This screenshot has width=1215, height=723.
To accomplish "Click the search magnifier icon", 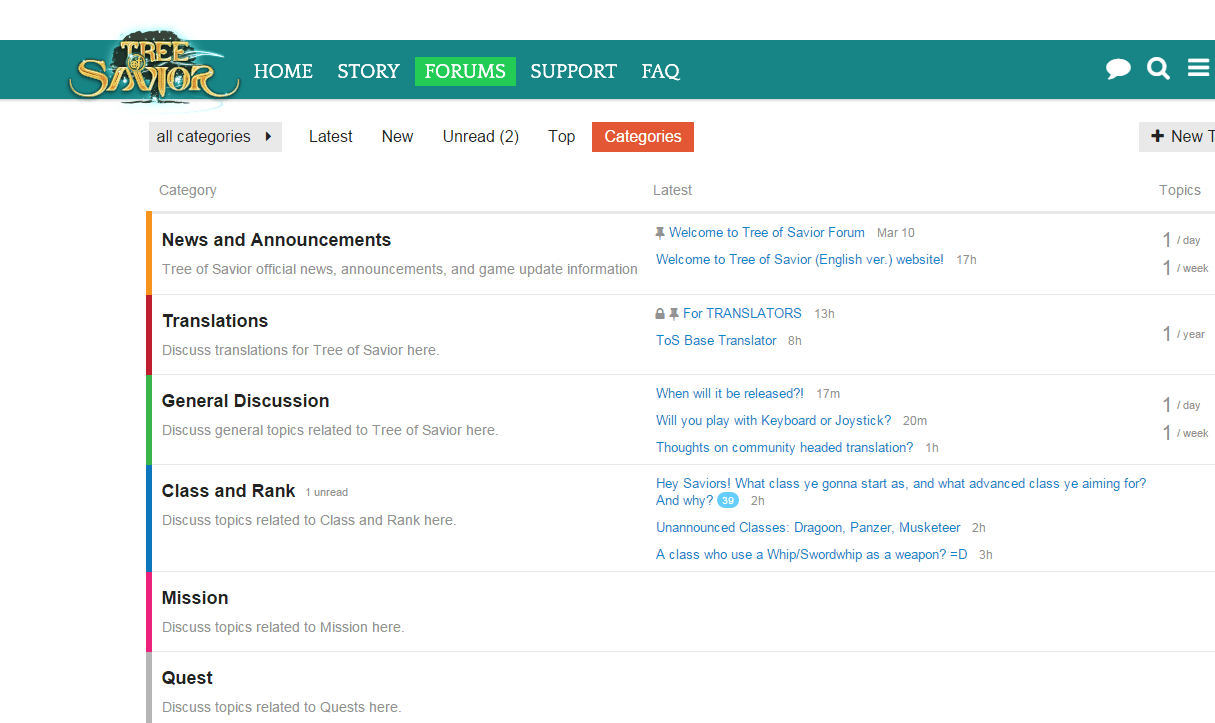I will click(x=1158, y=69).
